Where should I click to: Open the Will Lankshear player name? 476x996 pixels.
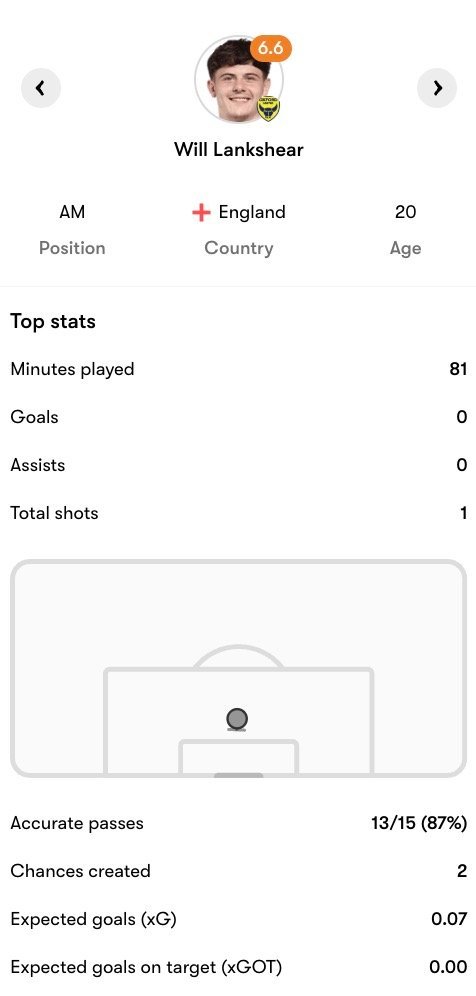(239, 150)
